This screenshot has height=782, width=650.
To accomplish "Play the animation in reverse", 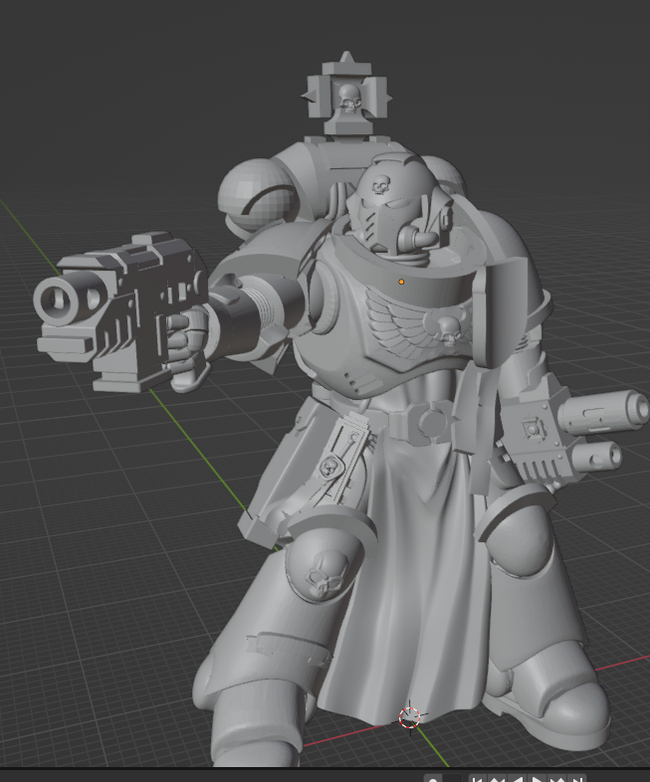I will pyautogui.click(x=517, y=780).
